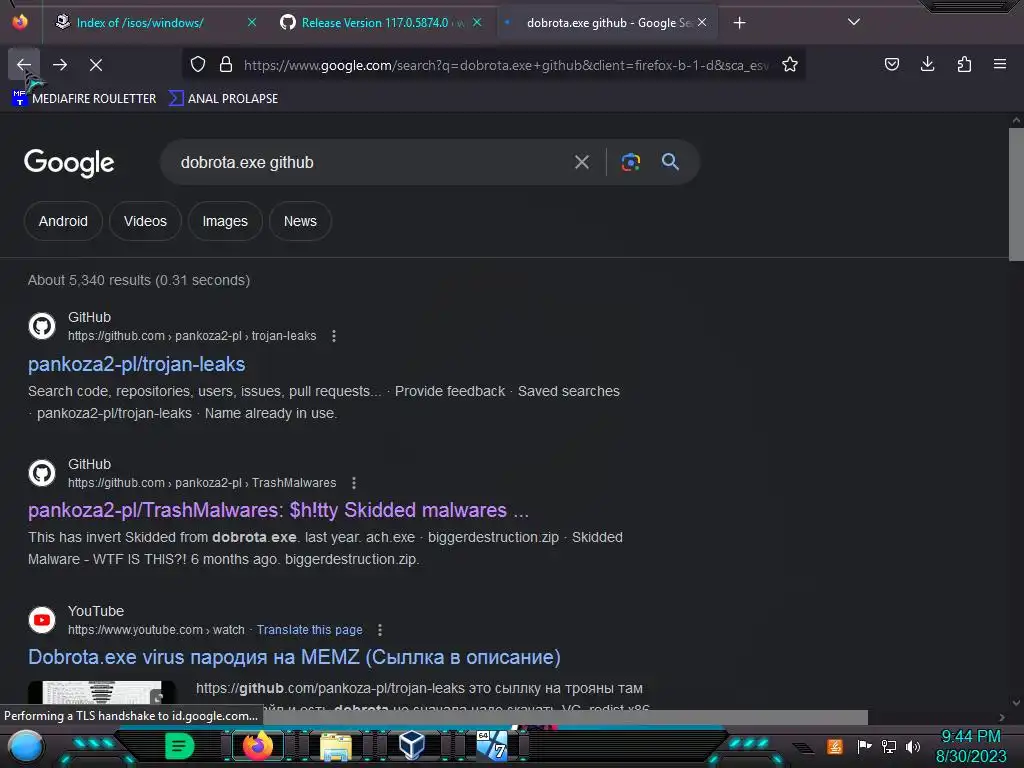Open a new tab with the plus button
Image resolution: width=1024 pixels, height=768 pixels.
coord(739,23)
